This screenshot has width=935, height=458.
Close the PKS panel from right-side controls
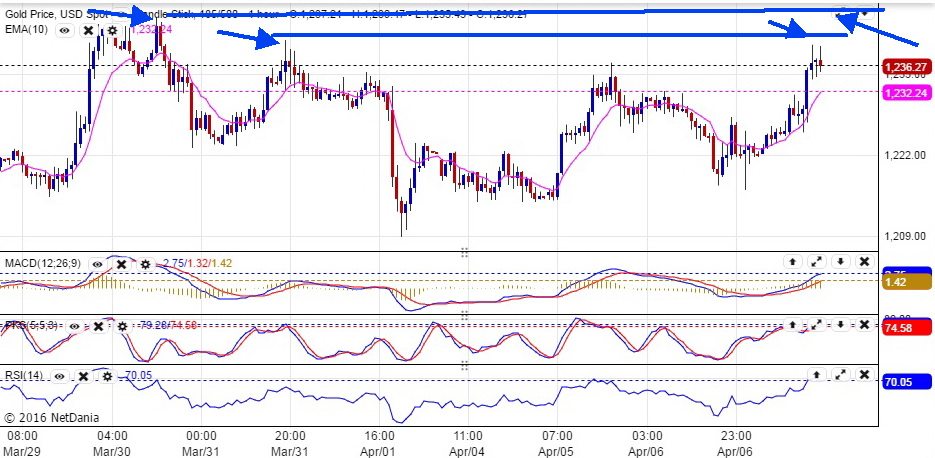click(x=864, y=324)
